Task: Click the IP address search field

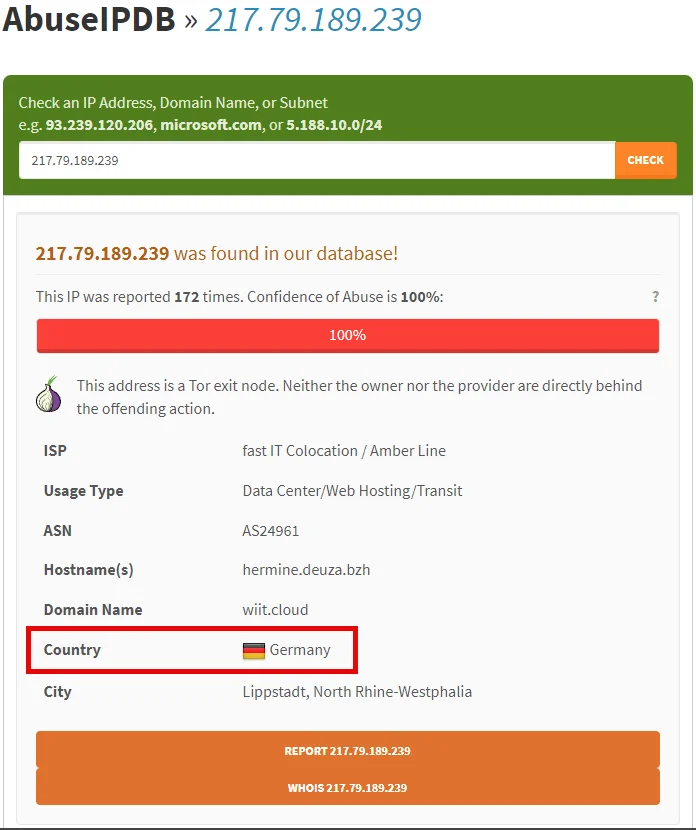Action: click(x=316, y=160)
